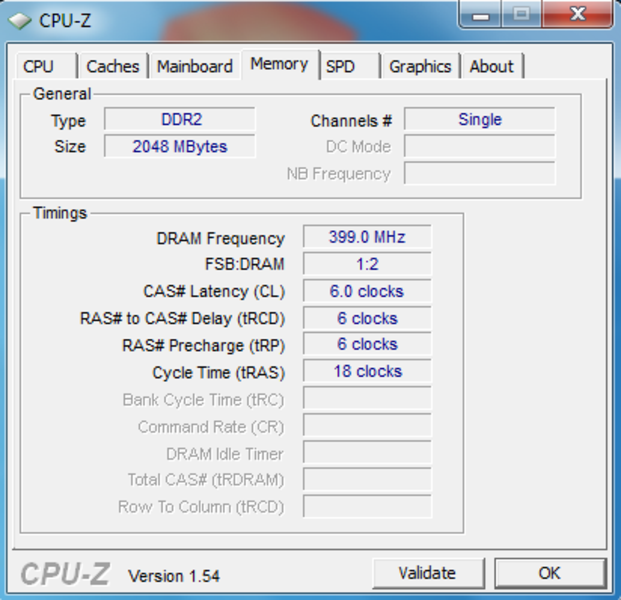Click the FSB:DRAM ratio value 1:2
This screenshot has height=600, width=621.
coord(367,264)
